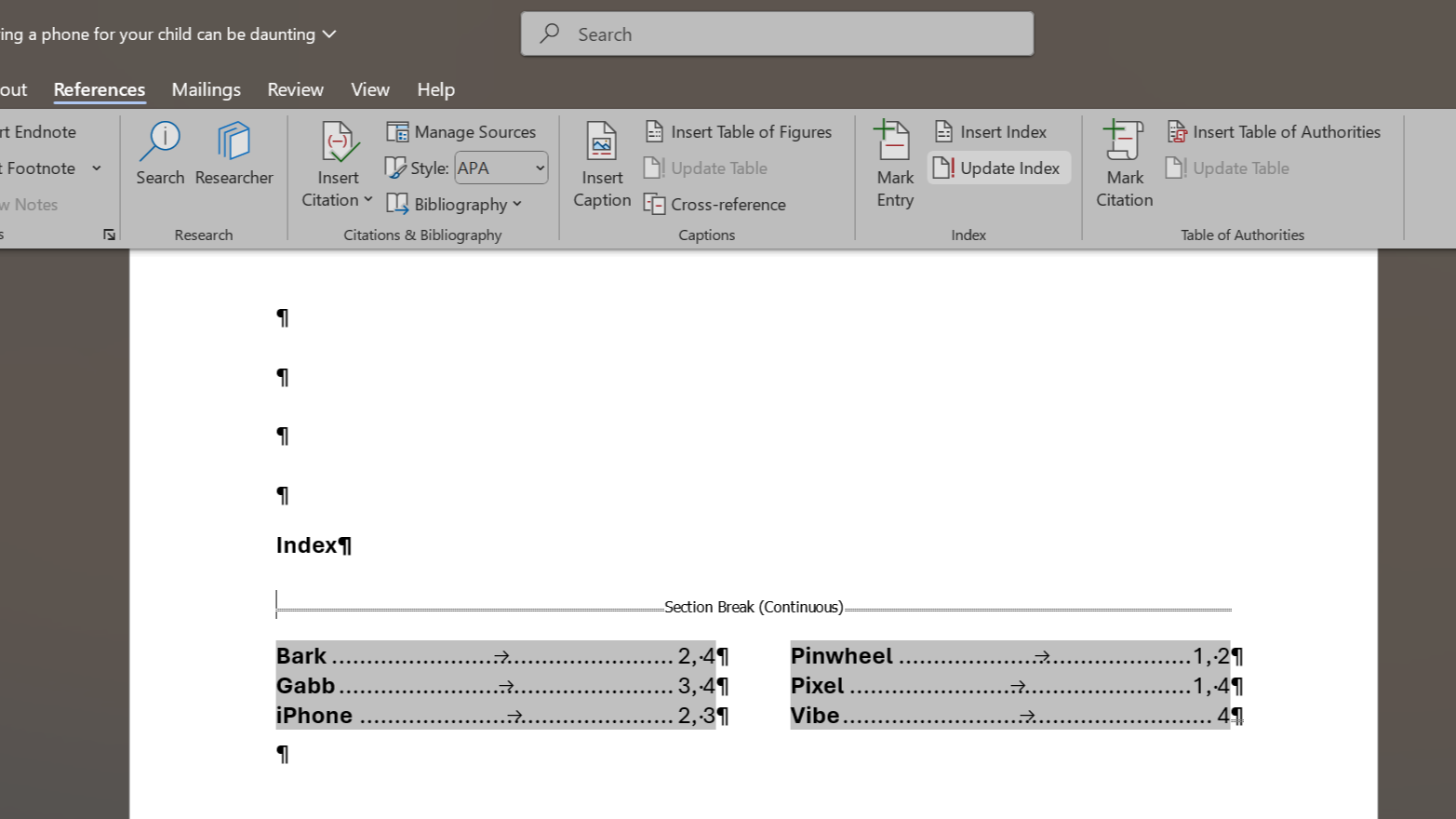Open the View tab

(369, 89)
